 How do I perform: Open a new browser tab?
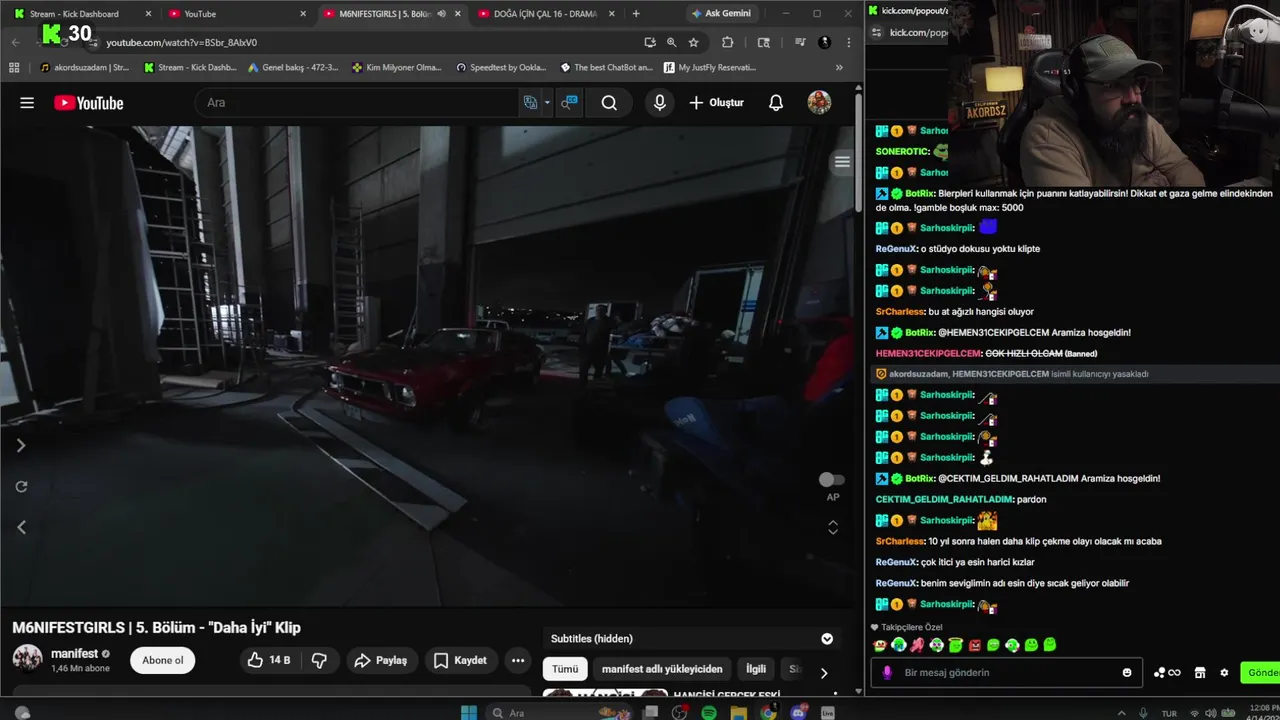tap(636, 14)
